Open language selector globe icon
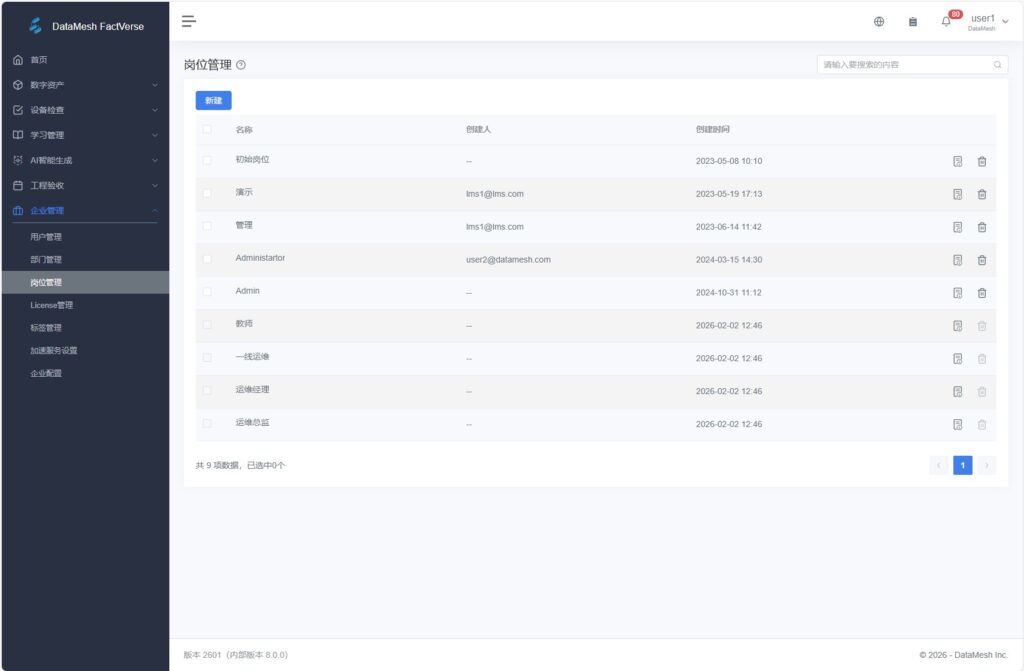This screenshot has height=671, width=1024. (x=879, y=21)
